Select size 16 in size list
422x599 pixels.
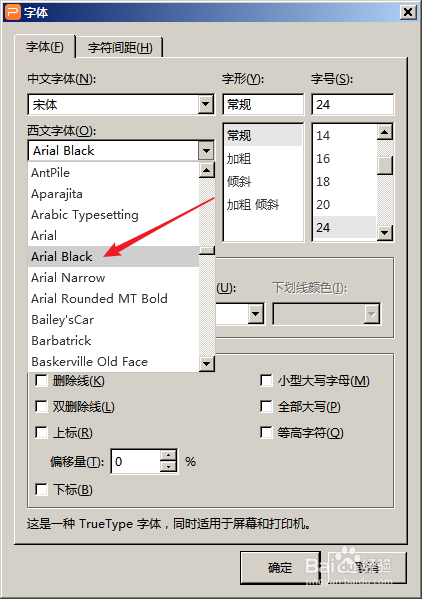click(345, 159)
